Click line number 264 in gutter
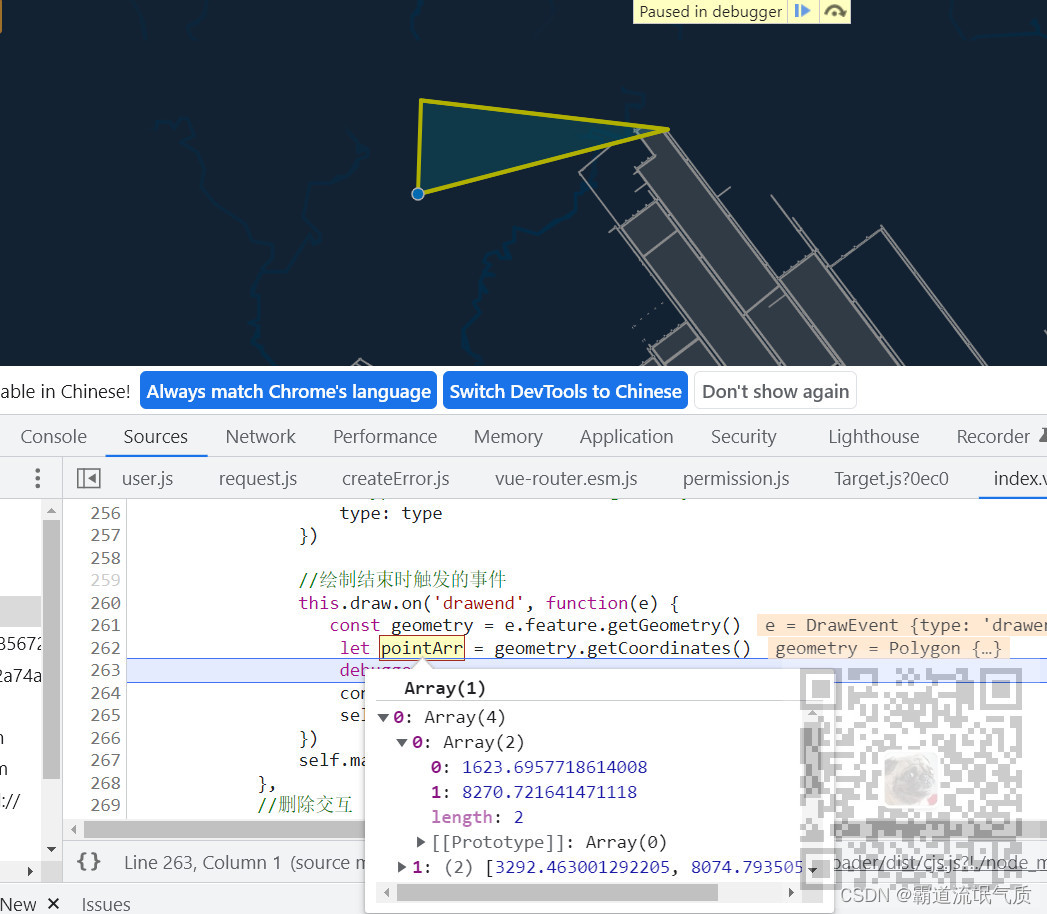 [106, 693]
